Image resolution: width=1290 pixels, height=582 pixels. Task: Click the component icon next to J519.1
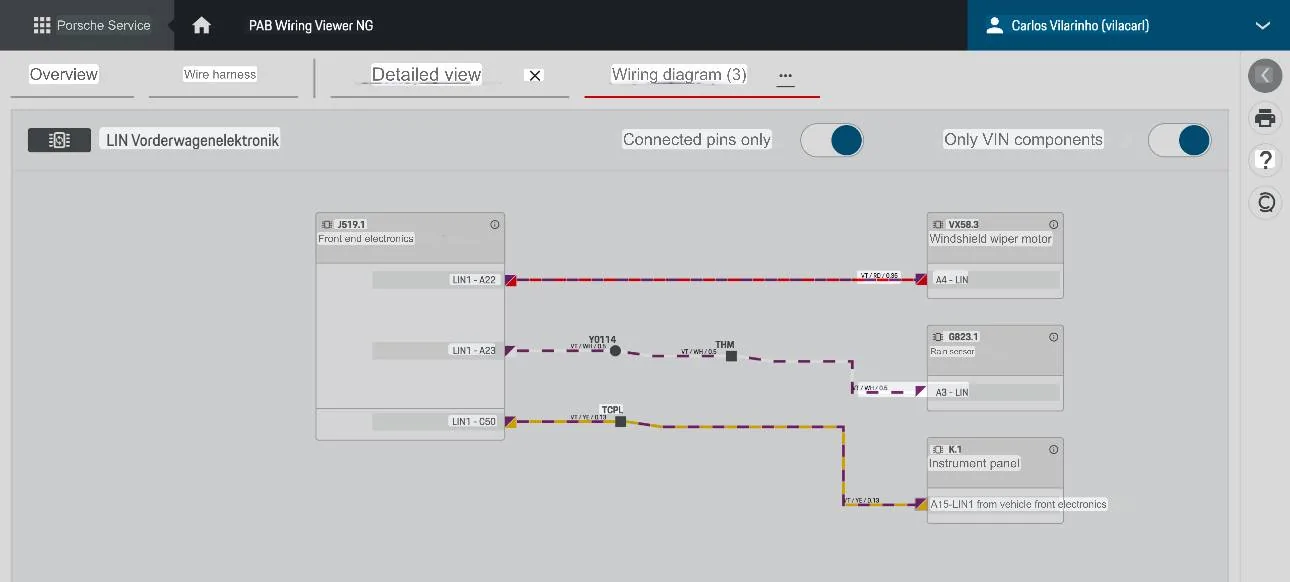pyautogui.click(x=327, y=225)
